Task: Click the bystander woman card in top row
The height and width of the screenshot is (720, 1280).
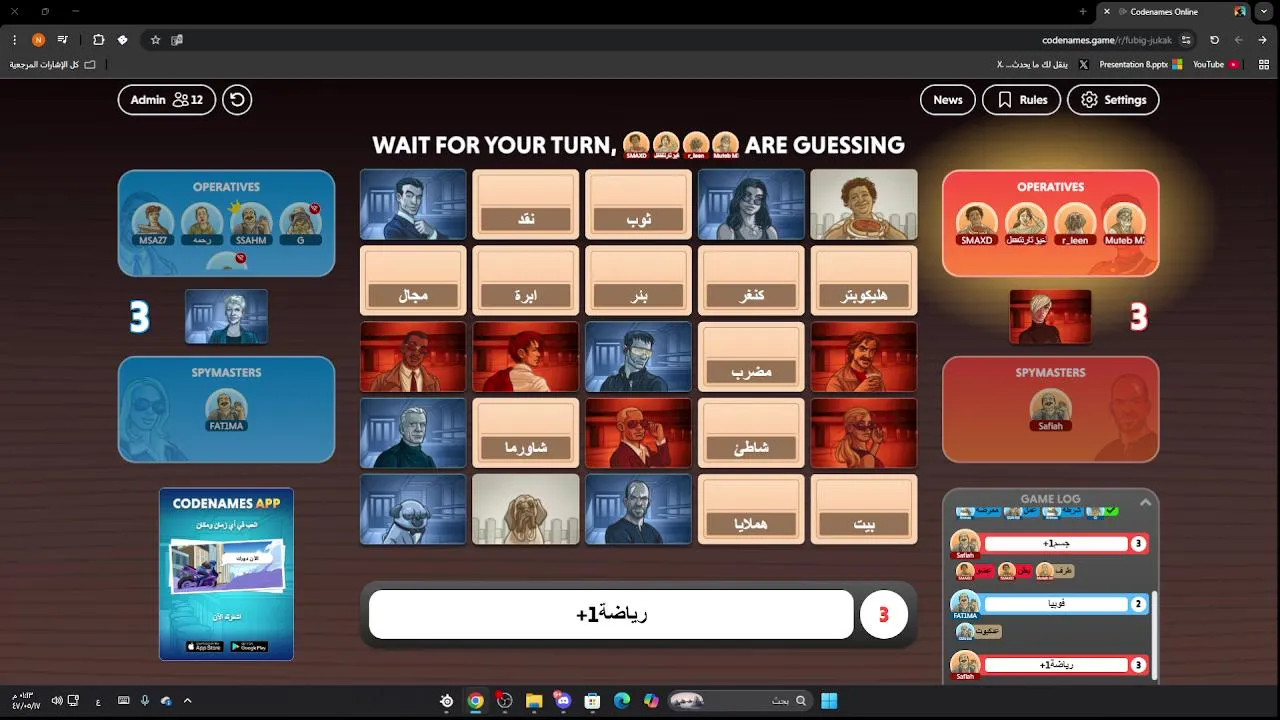Action: 864,205
